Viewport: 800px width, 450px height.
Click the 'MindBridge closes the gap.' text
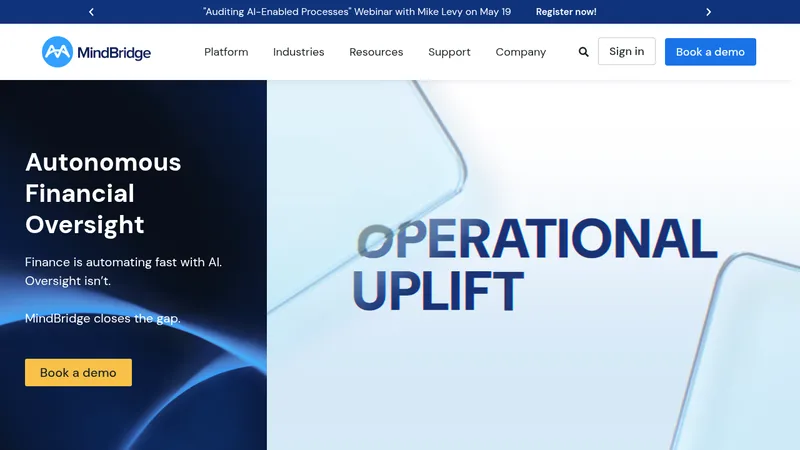[x=103, y=318]
